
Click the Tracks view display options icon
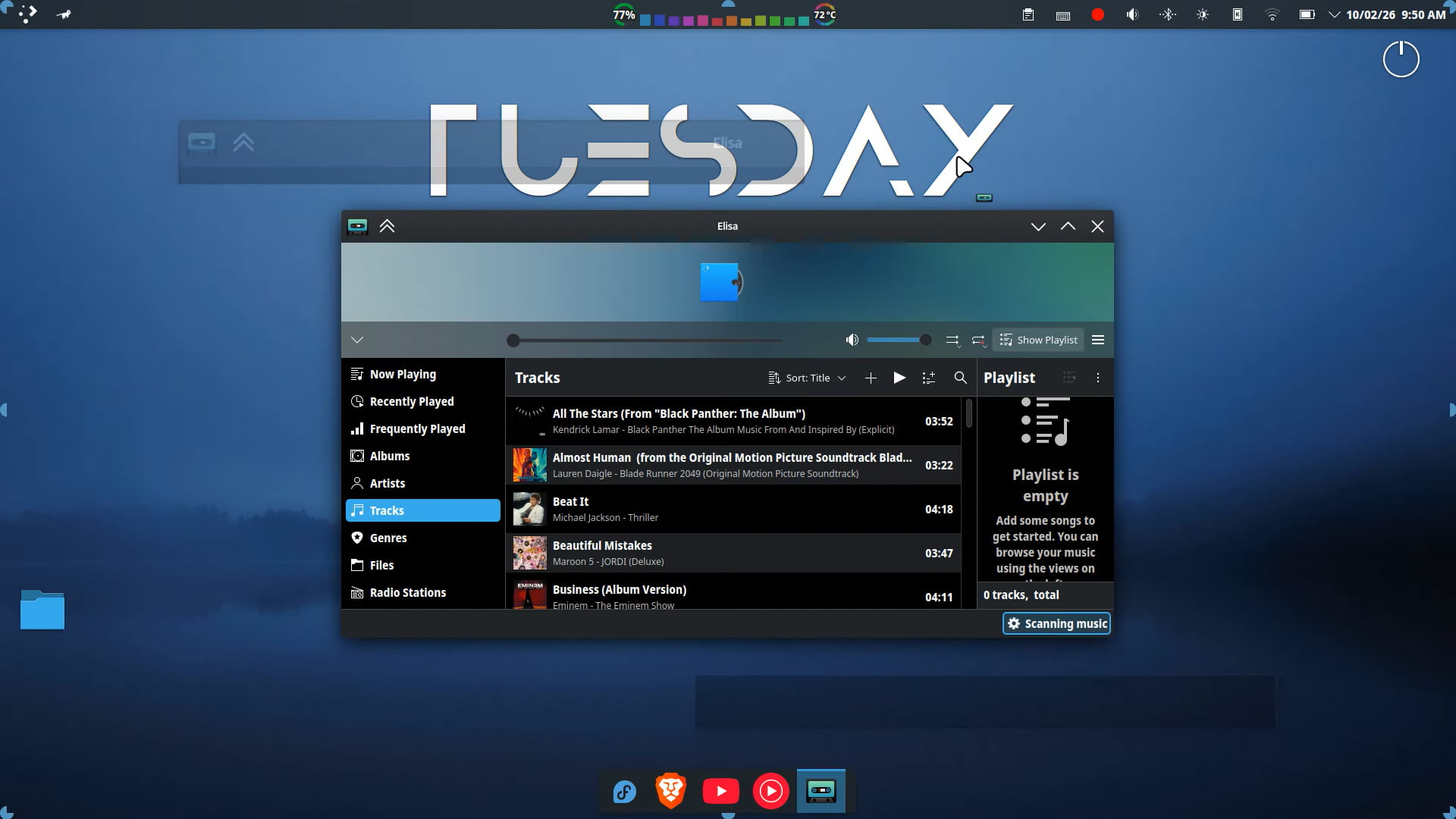[x=928, y=378]
